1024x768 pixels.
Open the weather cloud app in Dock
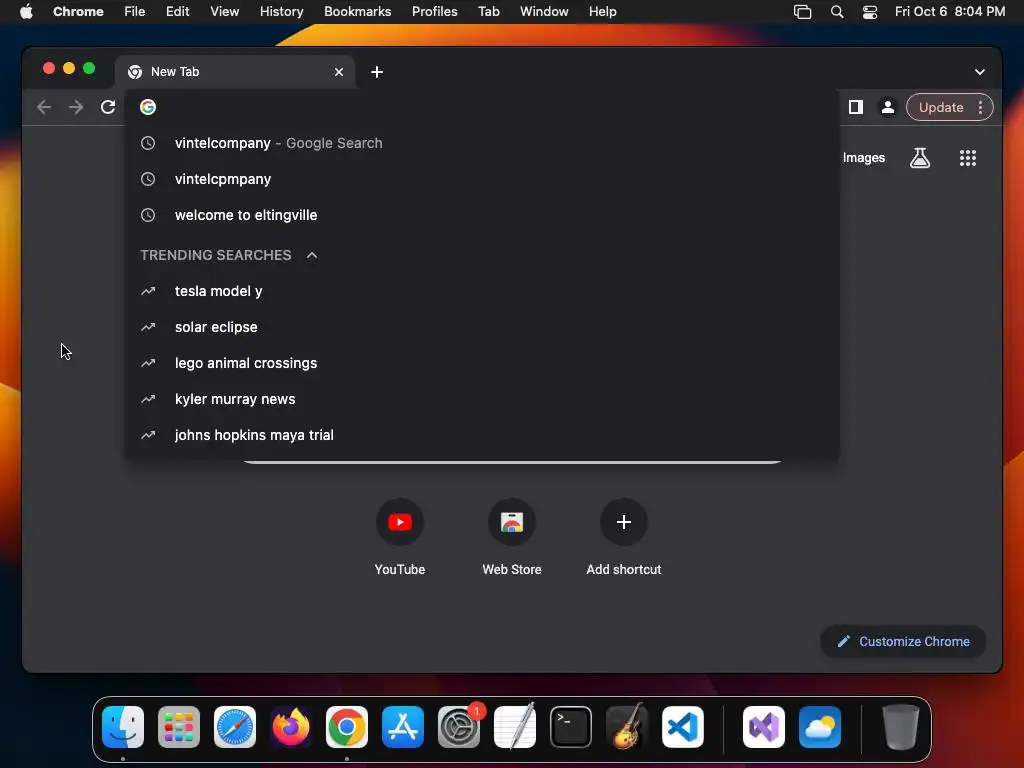tap(820, 727)
